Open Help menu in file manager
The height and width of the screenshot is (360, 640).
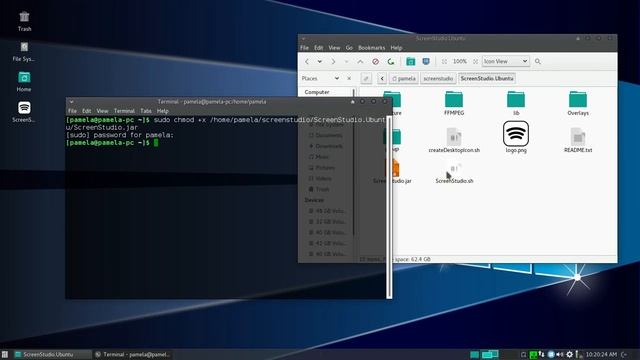coord(396,48)
